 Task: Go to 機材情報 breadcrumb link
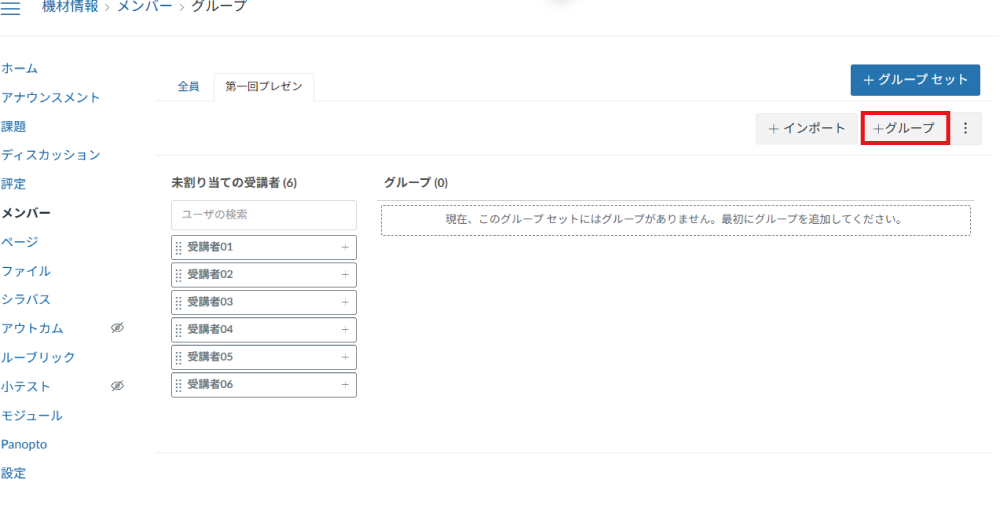(x=72, y=7)
